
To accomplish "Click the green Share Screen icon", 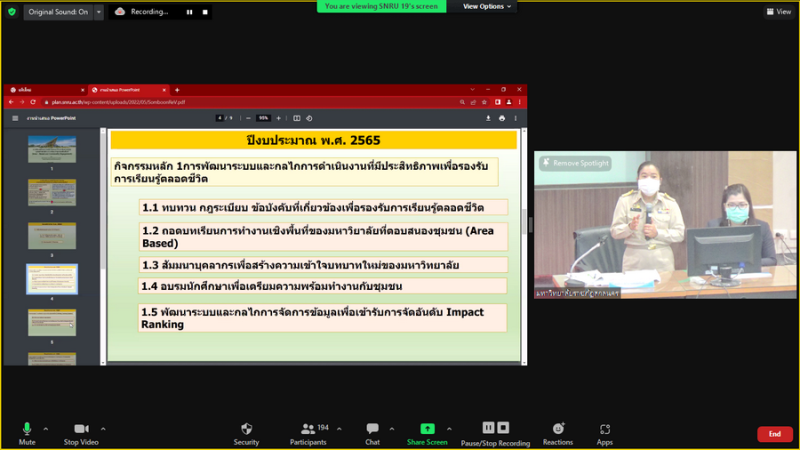I will pos(427,432).
